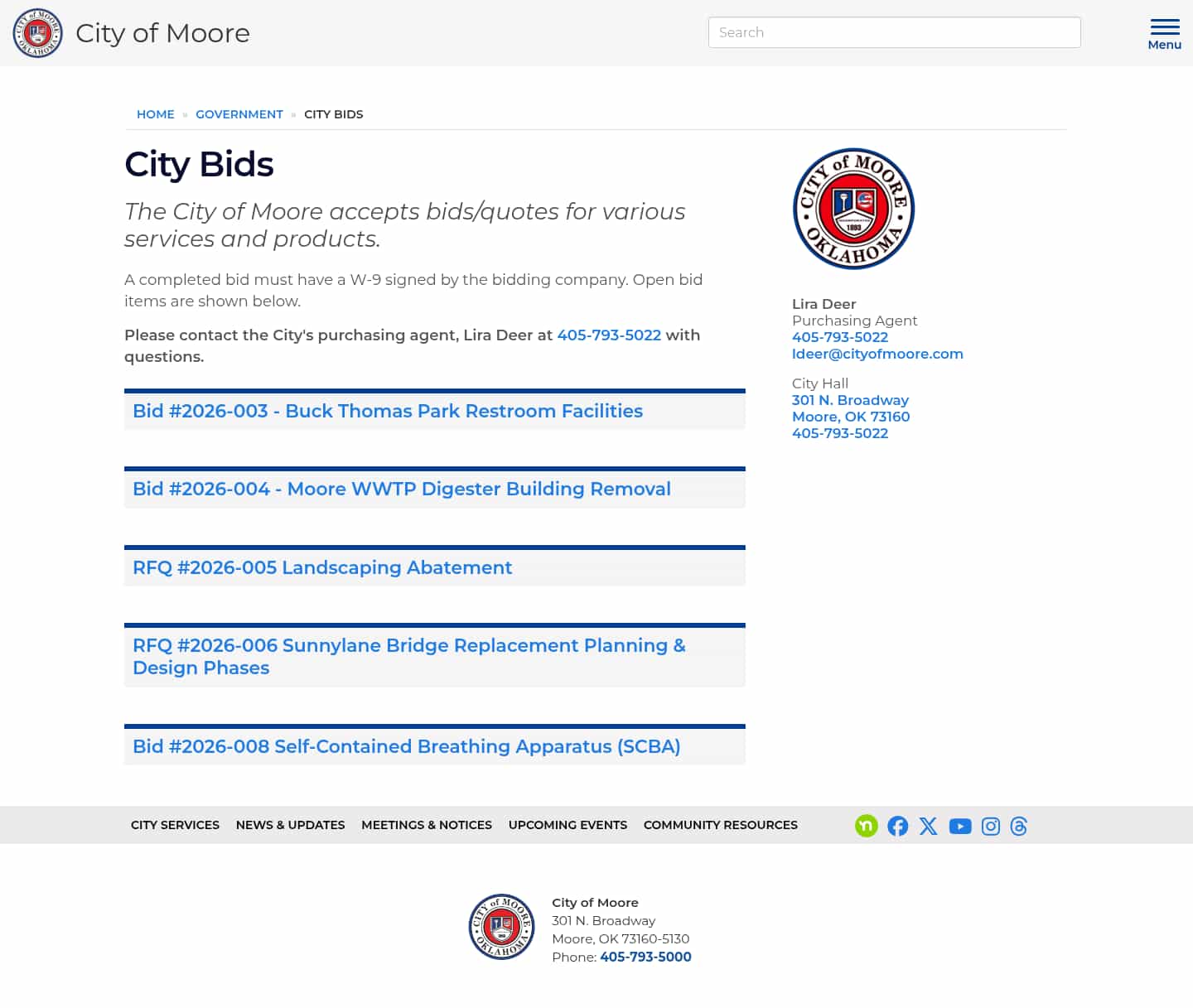Email Lira Deer at ldeer@cityofmoore.com
The height and width of the screenshot is (1008, 1193).
click(x=877, y=354)
